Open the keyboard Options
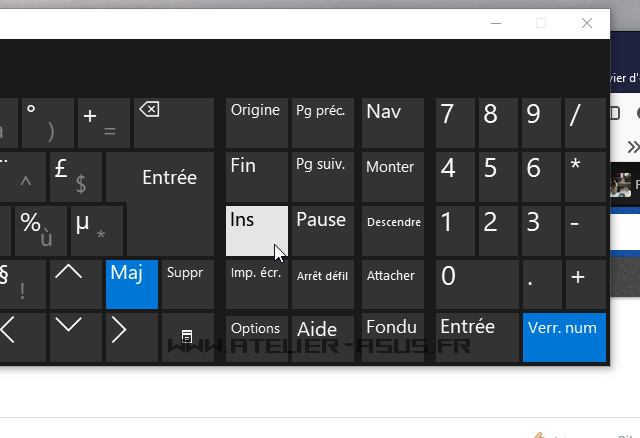 [x=256, y=337]
